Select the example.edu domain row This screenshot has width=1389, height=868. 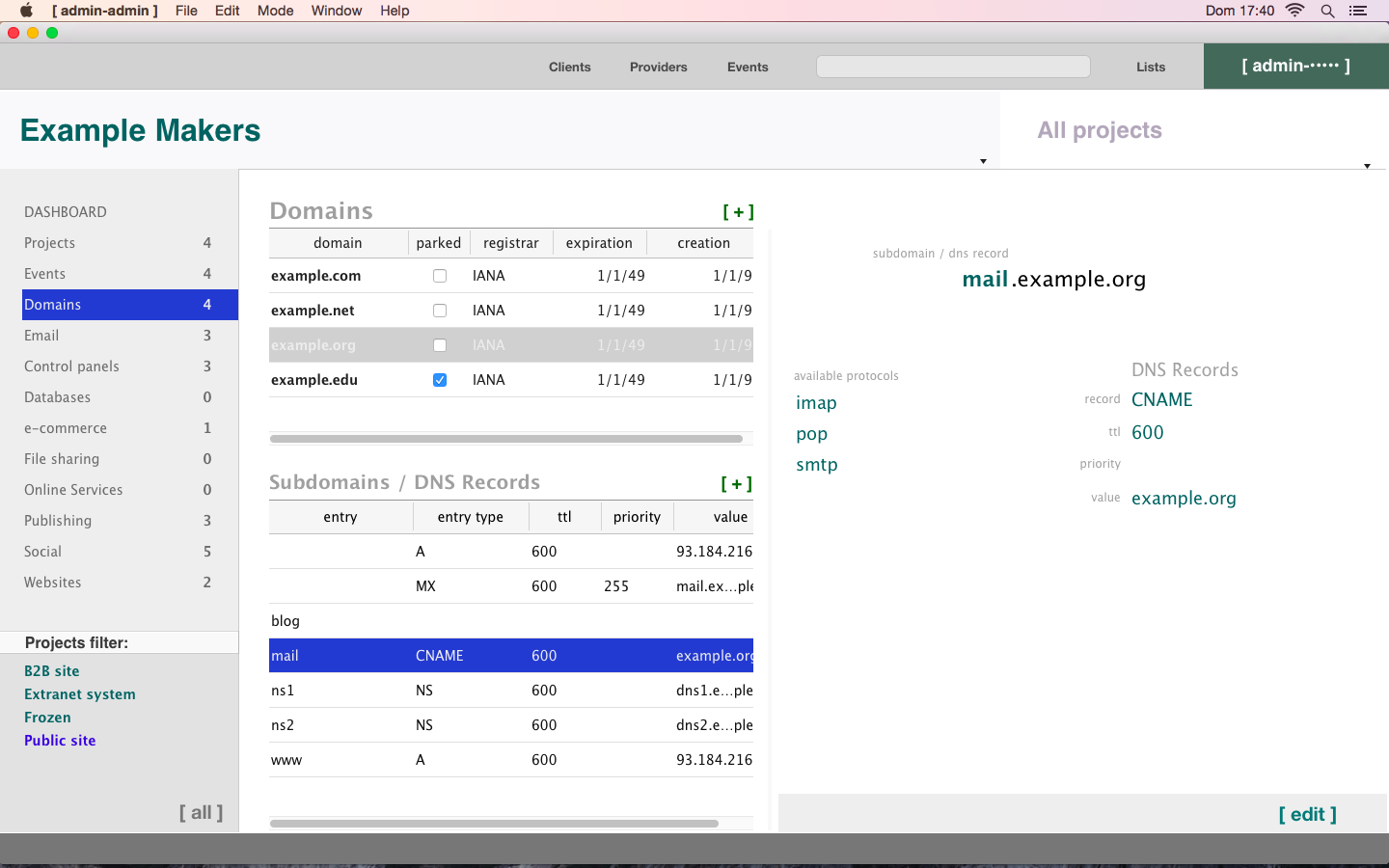click(511, 380)
